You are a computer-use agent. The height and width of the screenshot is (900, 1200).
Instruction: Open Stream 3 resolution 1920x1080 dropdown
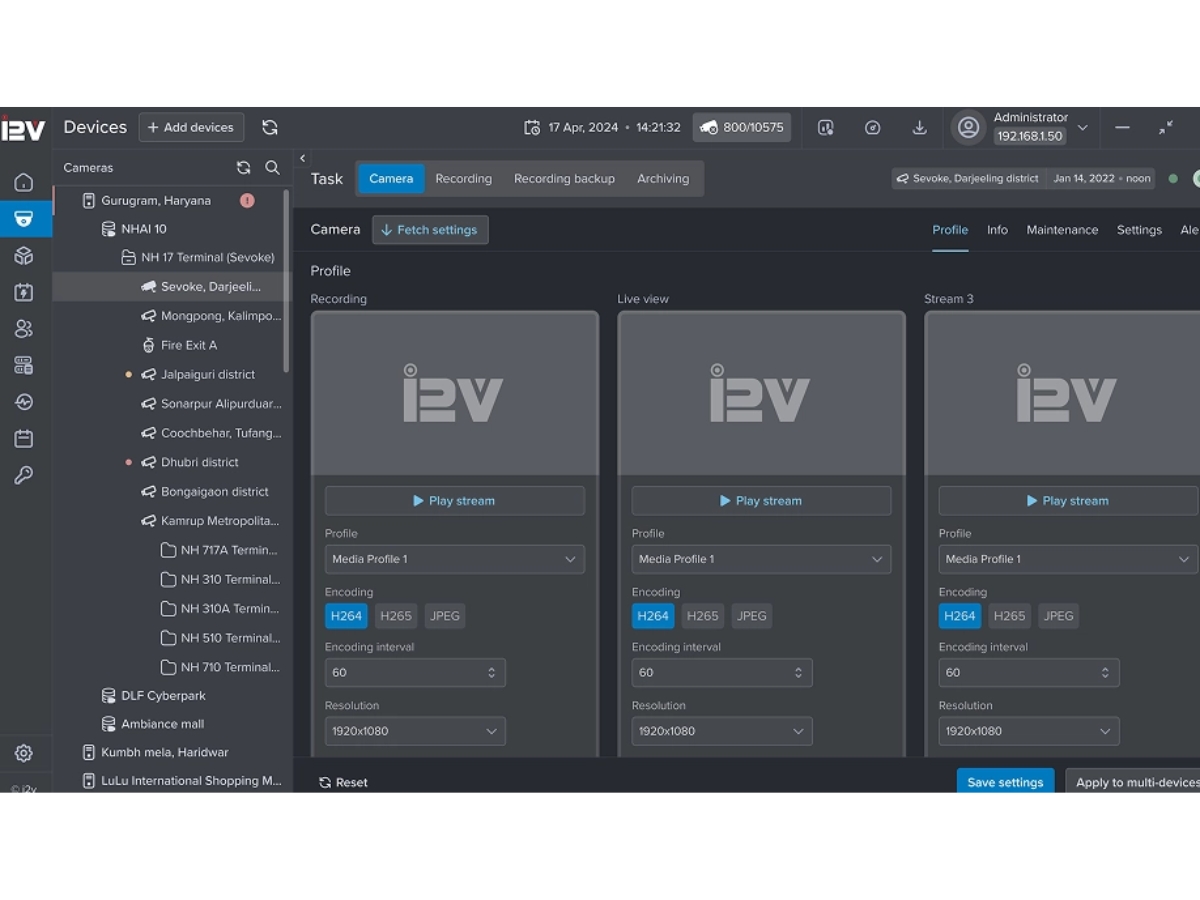point(1029,731)
